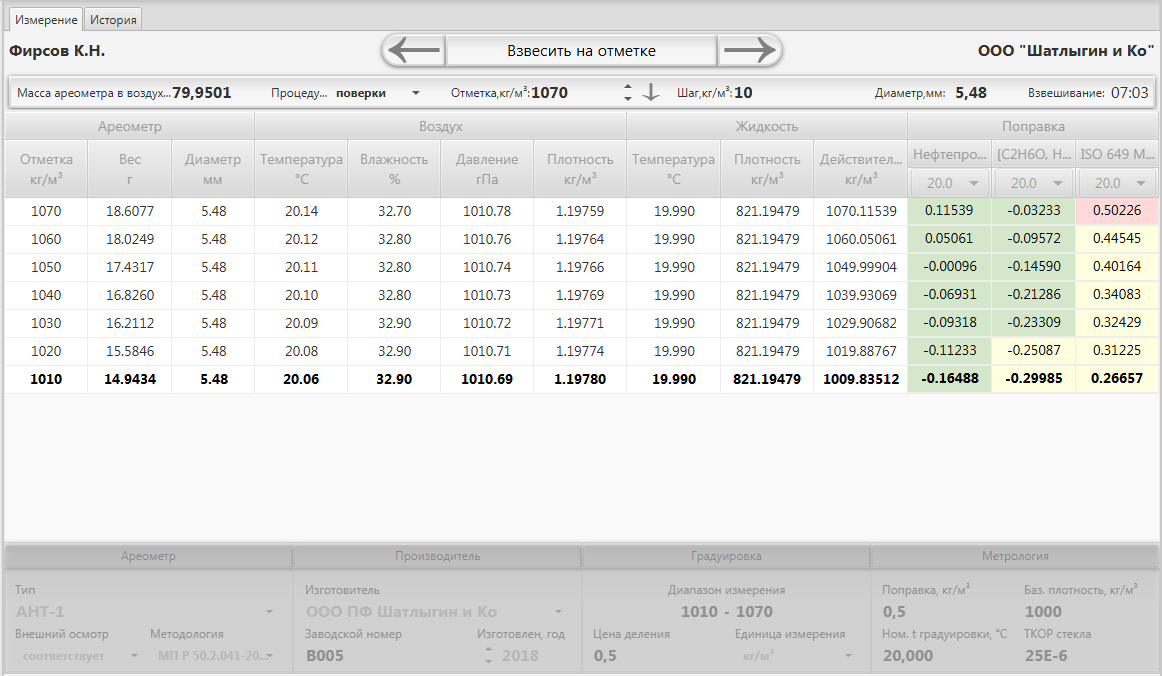Expand the 20.0 dropdown under C2H6O column
Image resolution: width=1162 pixels, height=676 pixels.
pyautogui.click(x=1033, y=184)
